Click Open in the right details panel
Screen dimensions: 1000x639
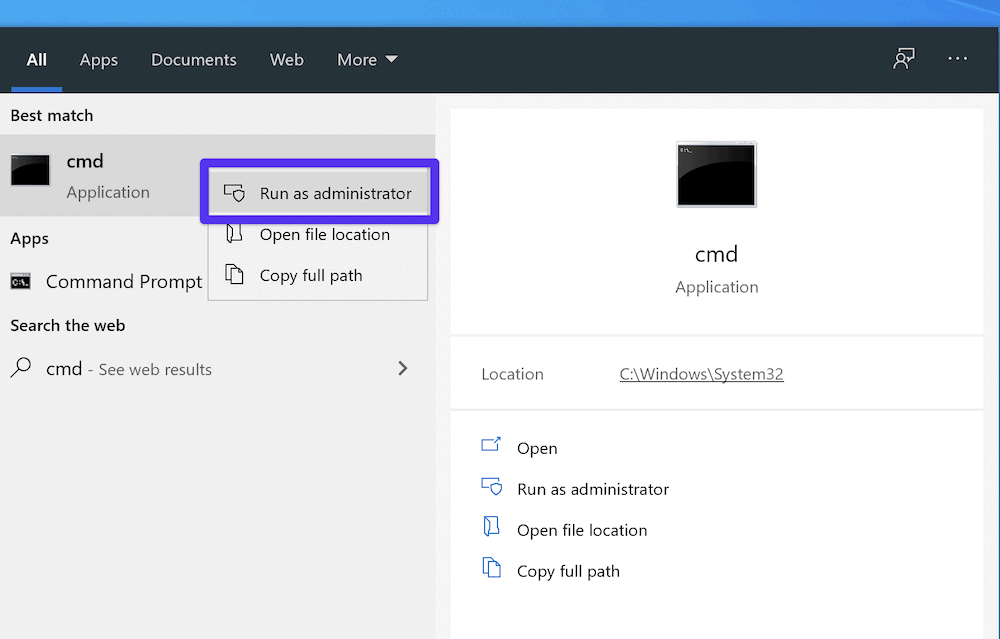click(x=537, y=447)
